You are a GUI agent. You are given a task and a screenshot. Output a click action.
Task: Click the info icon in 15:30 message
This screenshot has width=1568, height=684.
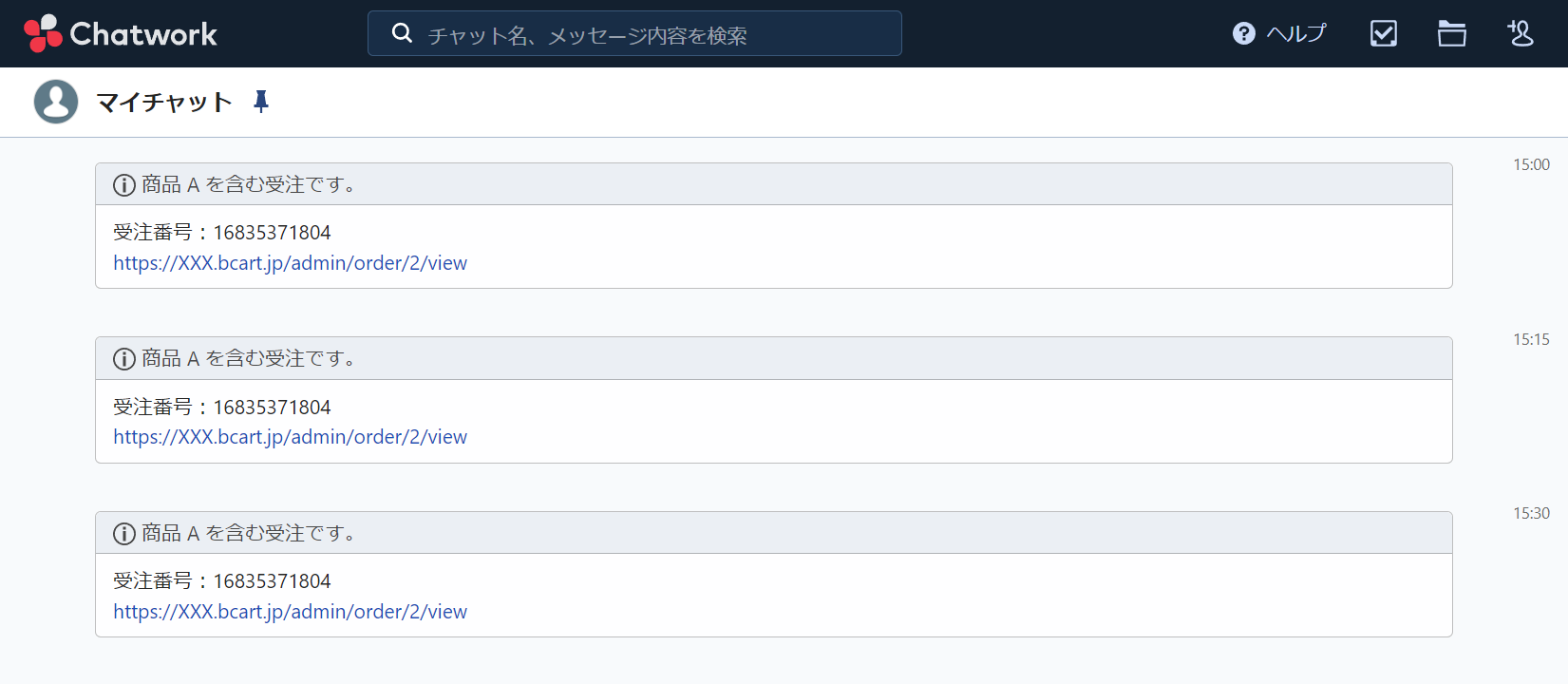[124, 534]
